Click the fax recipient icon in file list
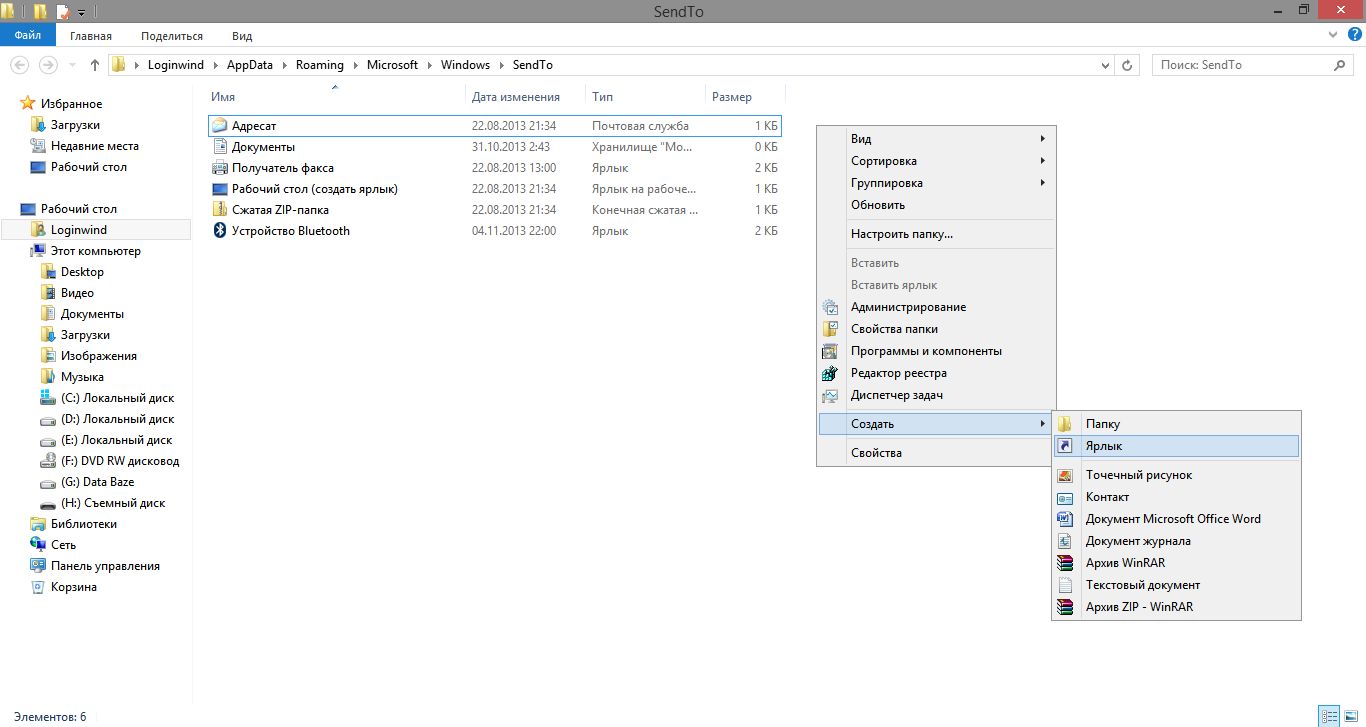The width and height of the screenshot is (1366, 727). pyautogui.click(x=220, y=168)
